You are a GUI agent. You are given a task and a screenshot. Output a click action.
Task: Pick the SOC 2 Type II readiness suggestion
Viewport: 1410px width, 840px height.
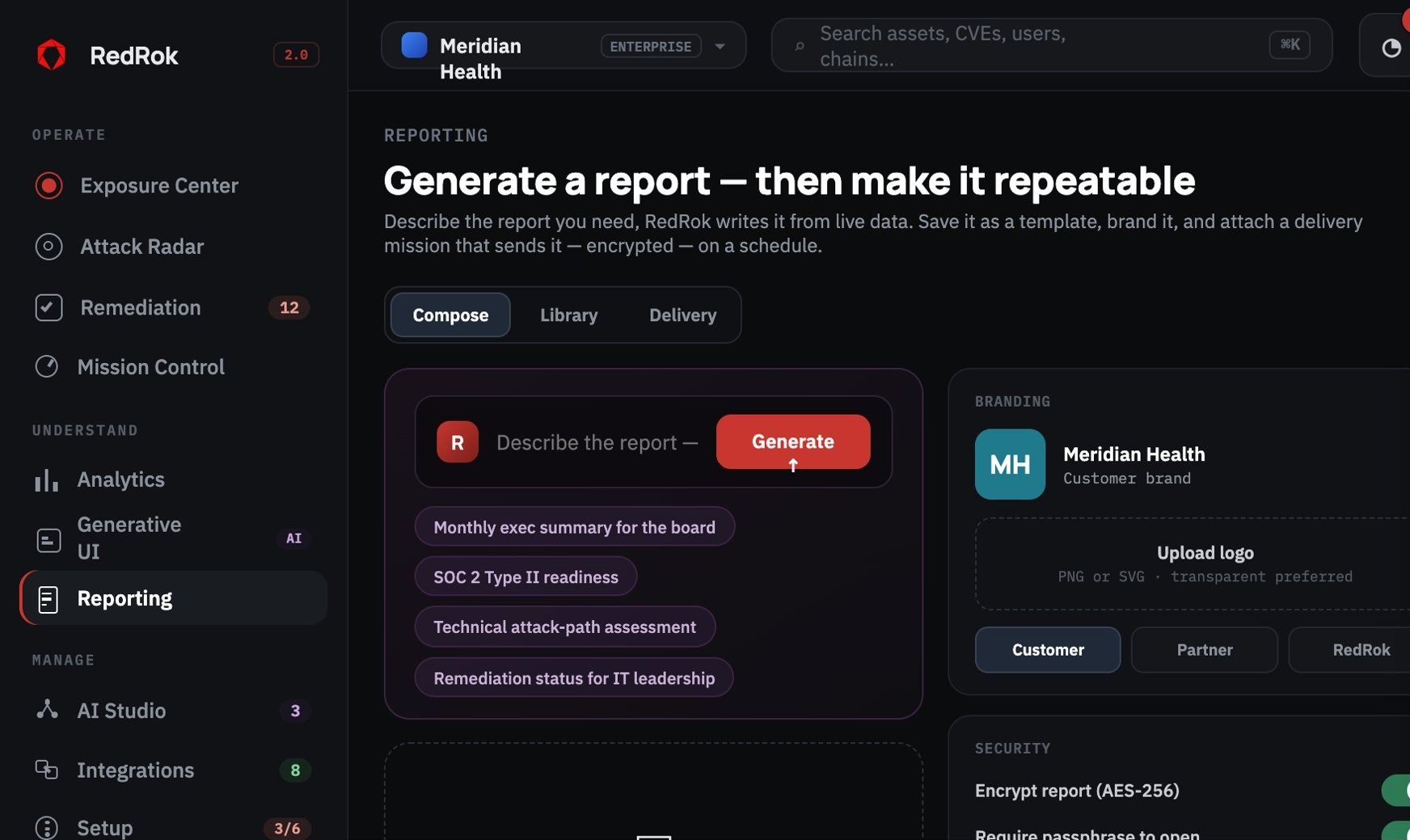526,576
